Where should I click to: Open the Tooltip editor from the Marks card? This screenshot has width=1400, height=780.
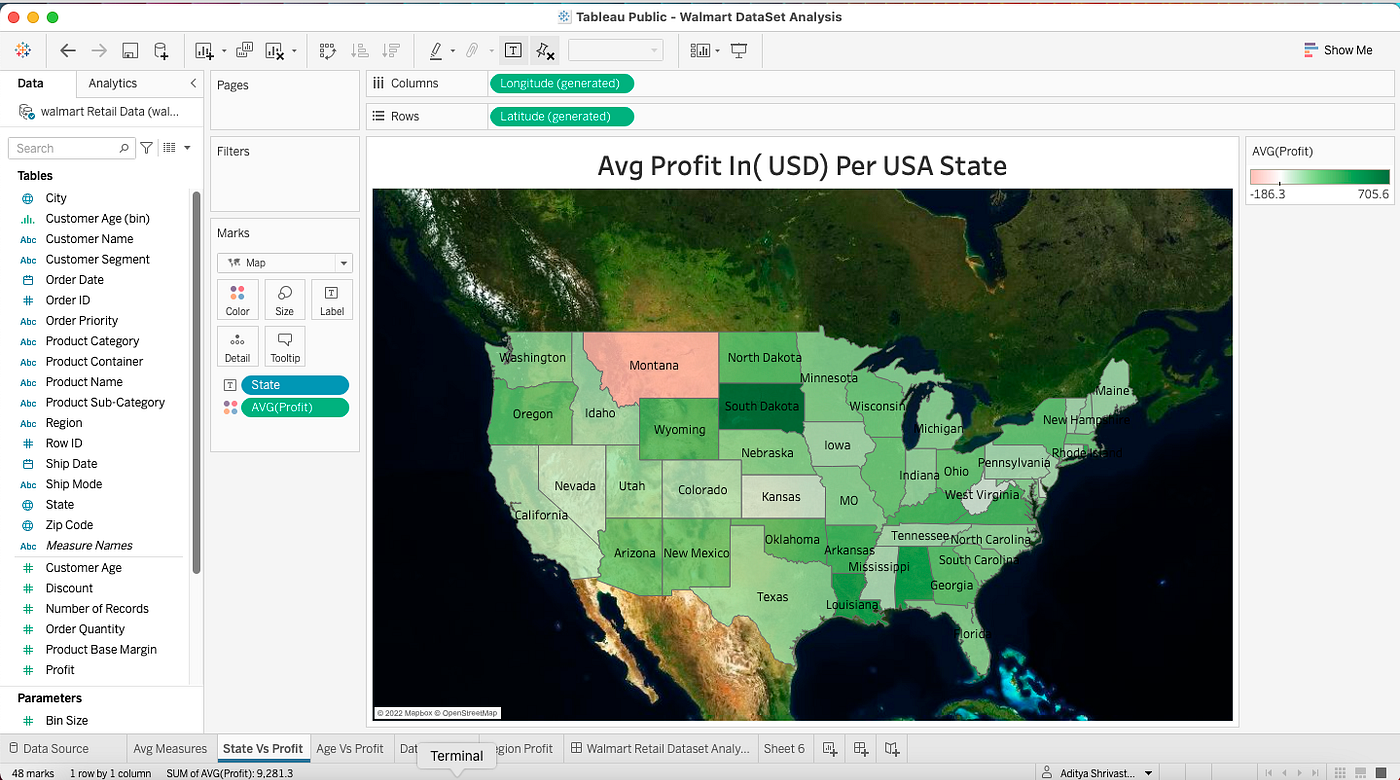tap(284, 345)
